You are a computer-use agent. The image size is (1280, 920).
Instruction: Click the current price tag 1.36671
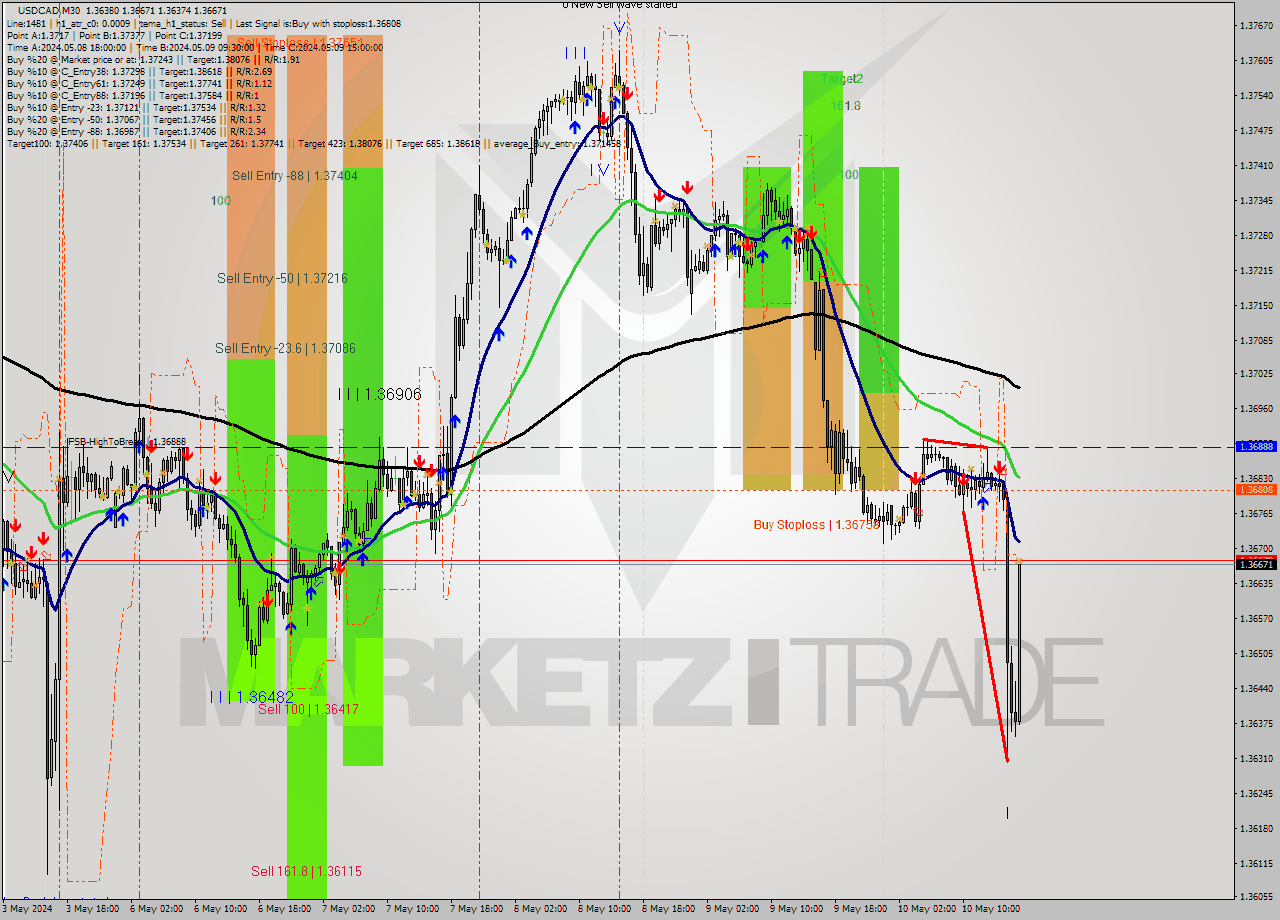point(1256,565)
